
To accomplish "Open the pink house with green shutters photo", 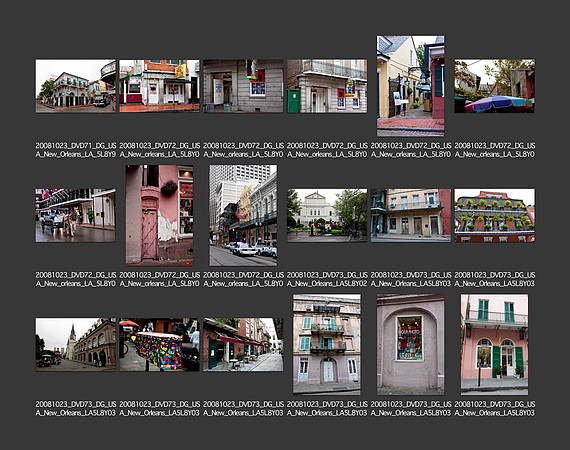I will (495, 344).
